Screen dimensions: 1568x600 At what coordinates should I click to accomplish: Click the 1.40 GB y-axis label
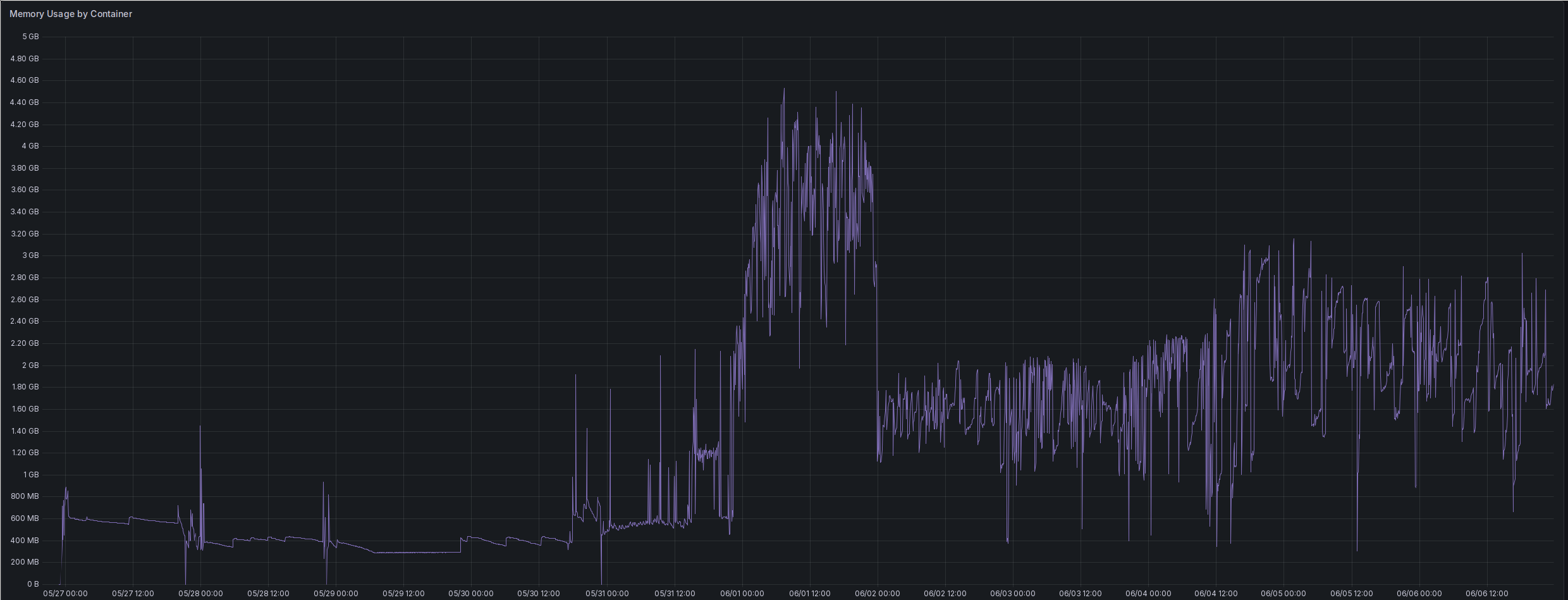click(x=25, y=431)
